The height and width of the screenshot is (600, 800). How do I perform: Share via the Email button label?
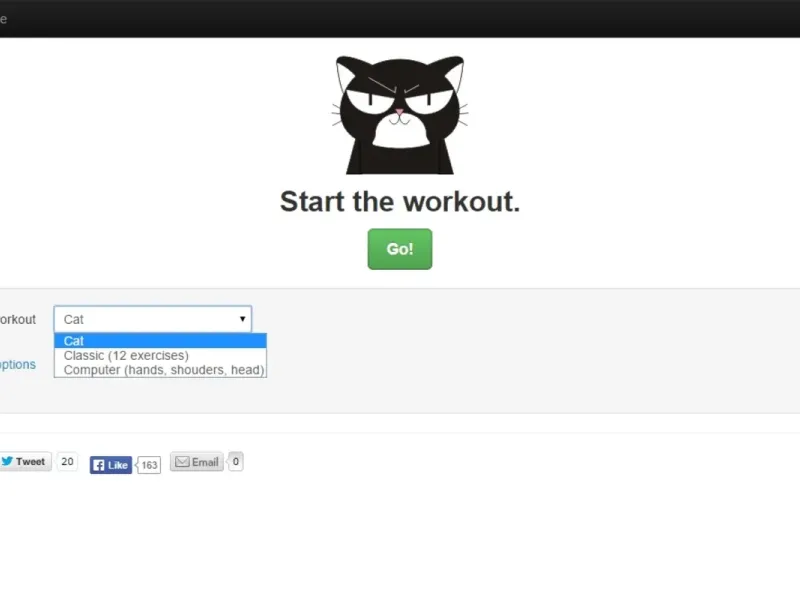[x=205, y=462]
